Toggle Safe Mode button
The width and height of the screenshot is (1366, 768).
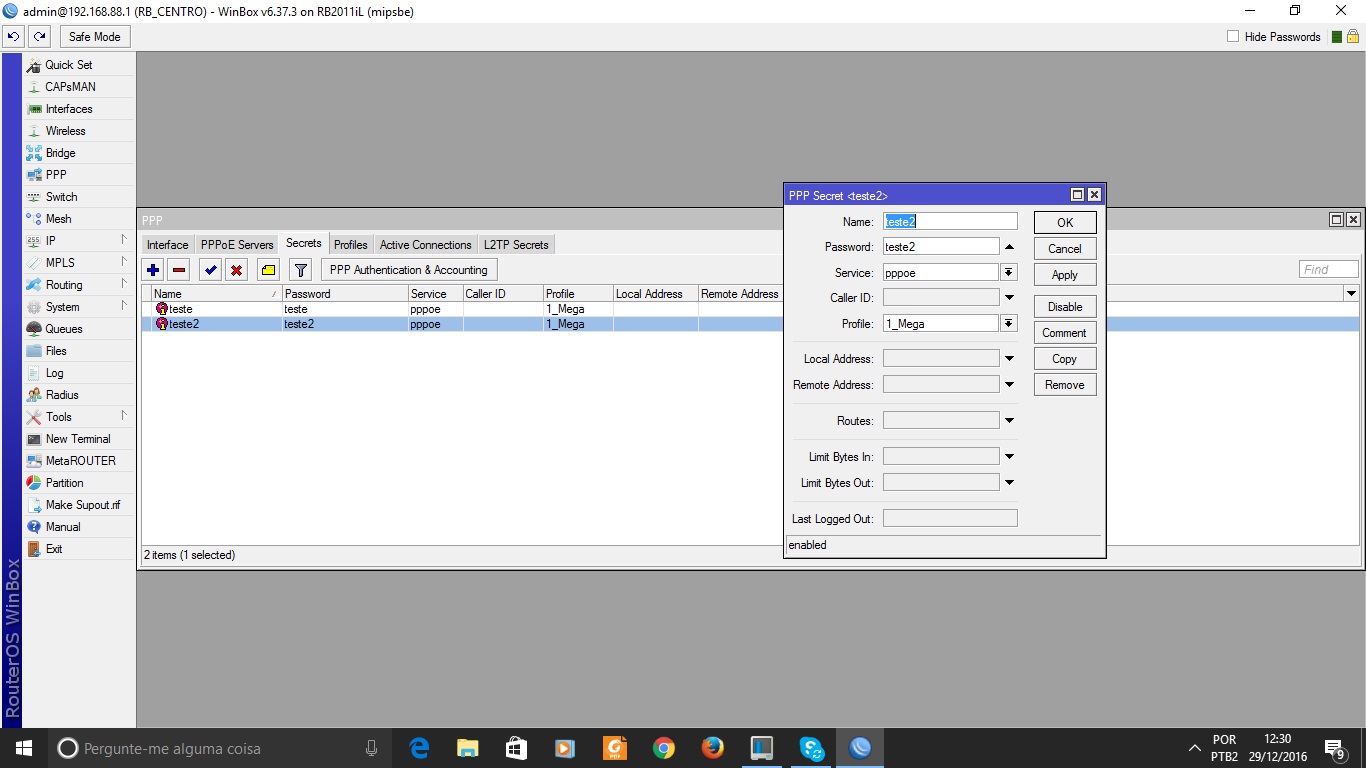pyautogui.click(x=95, y=37)
